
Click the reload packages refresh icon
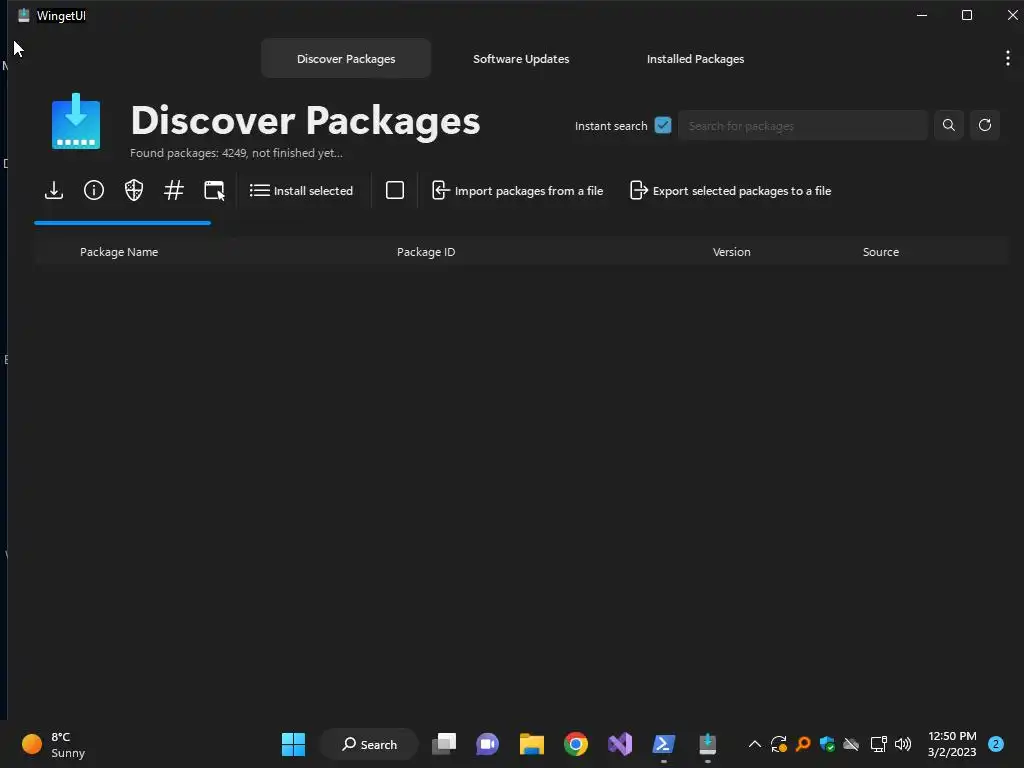coord(985,125)
